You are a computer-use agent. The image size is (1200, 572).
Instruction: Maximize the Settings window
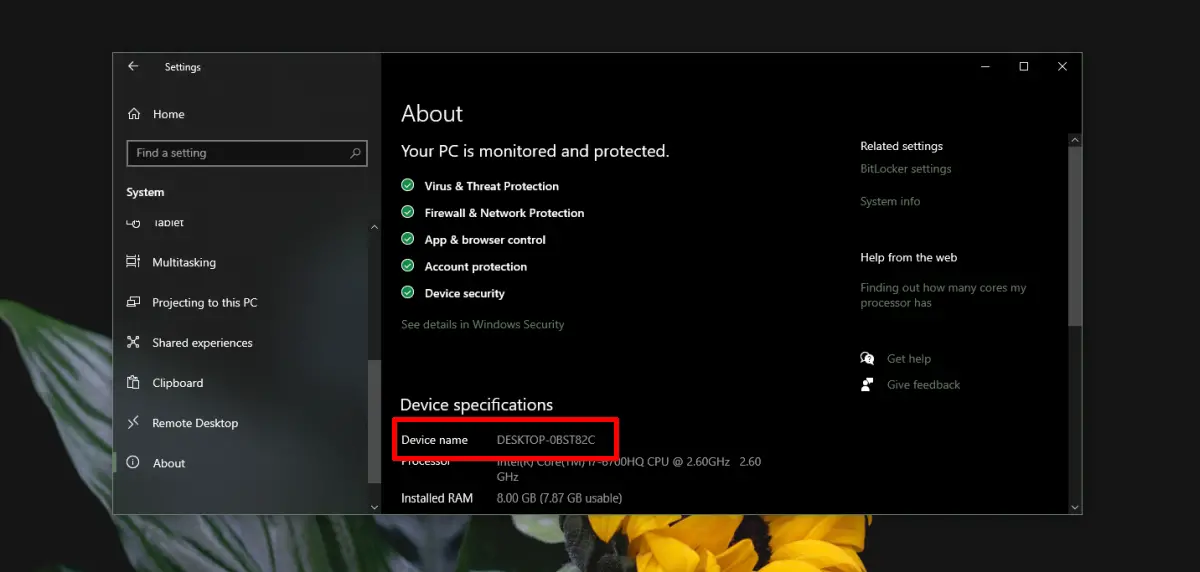1023,66
